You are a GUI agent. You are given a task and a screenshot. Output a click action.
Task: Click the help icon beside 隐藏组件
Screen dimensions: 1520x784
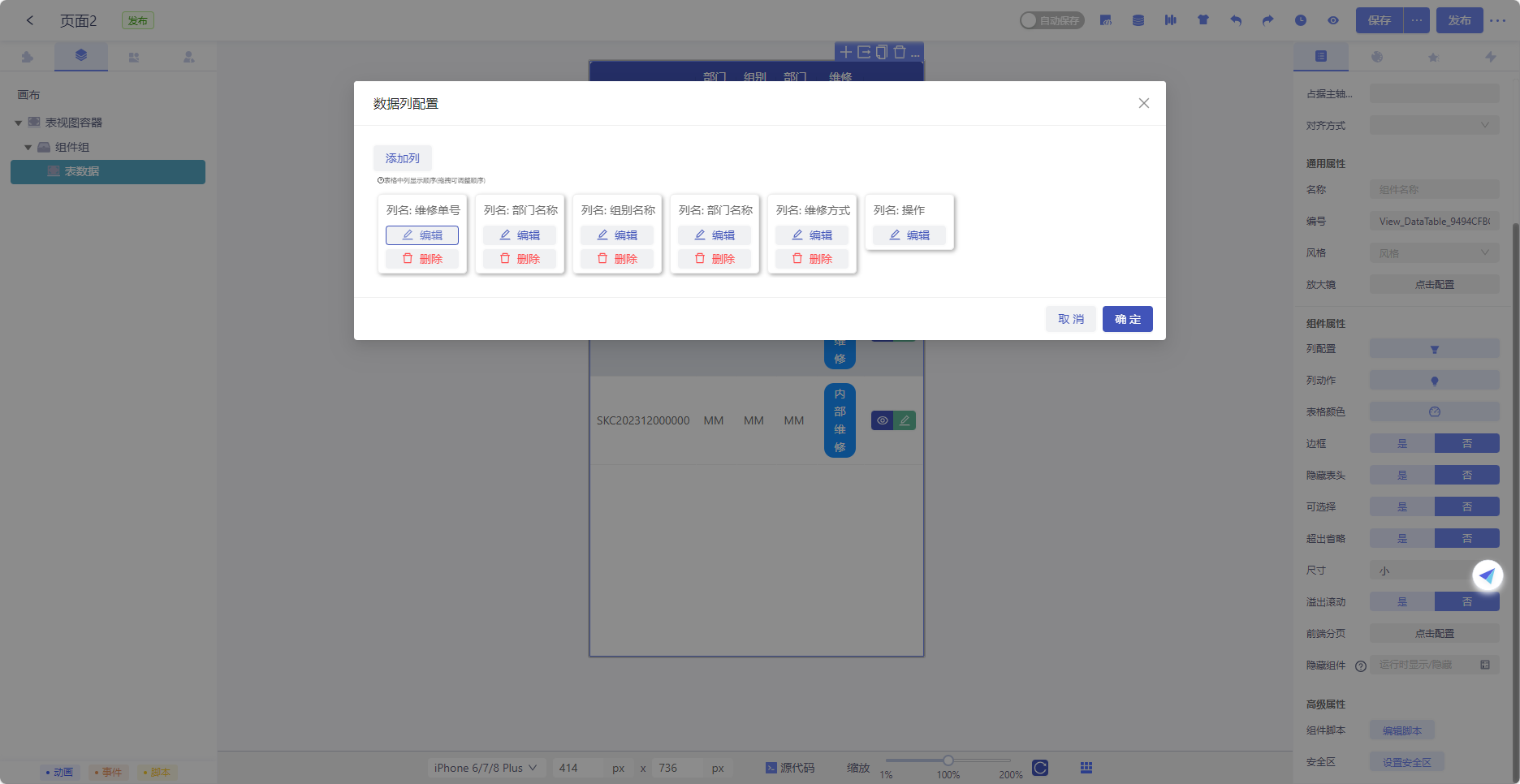[1361, 666]
